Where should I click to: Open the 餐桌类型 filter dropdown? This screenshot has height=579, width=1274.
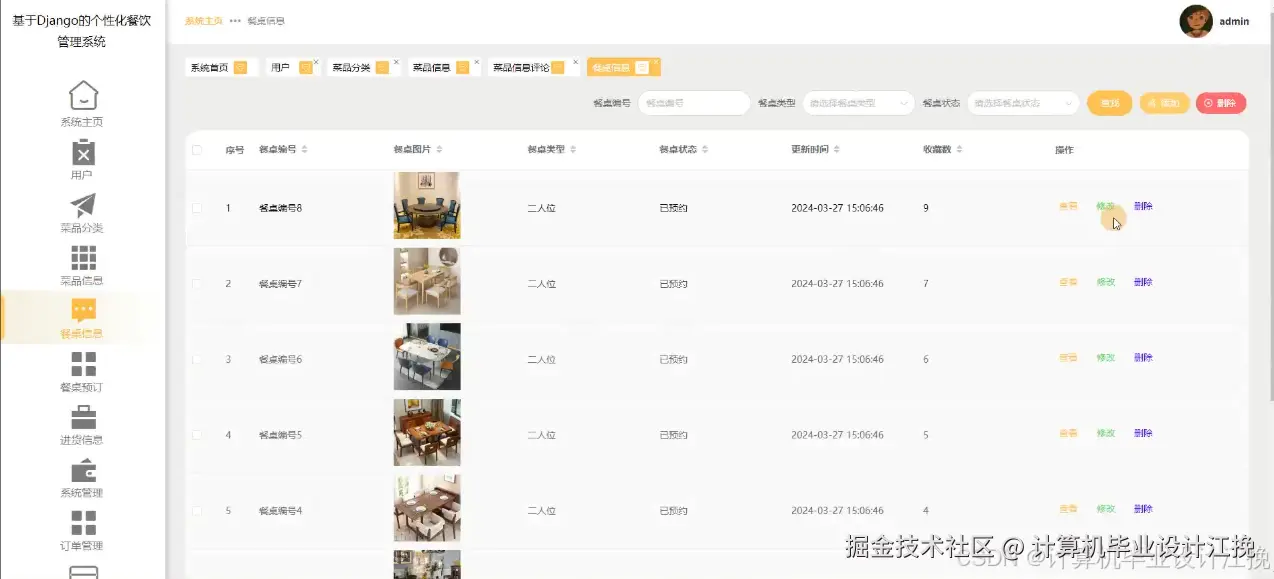point(858,103)
